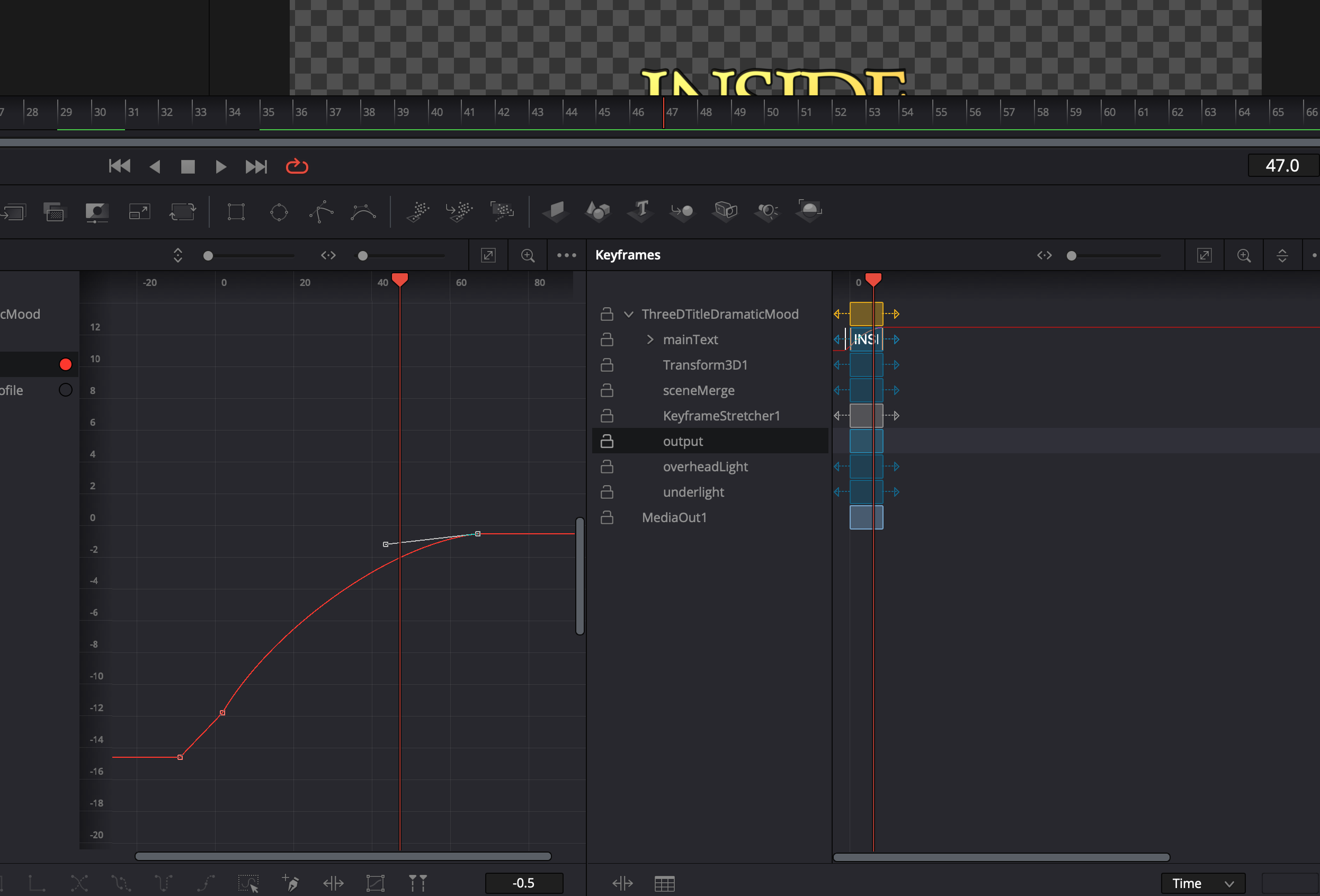1320x896 pixels.
Task: Click the Keyframes panel zoom-to-fit icon
Action: [x=1204, y=256]
